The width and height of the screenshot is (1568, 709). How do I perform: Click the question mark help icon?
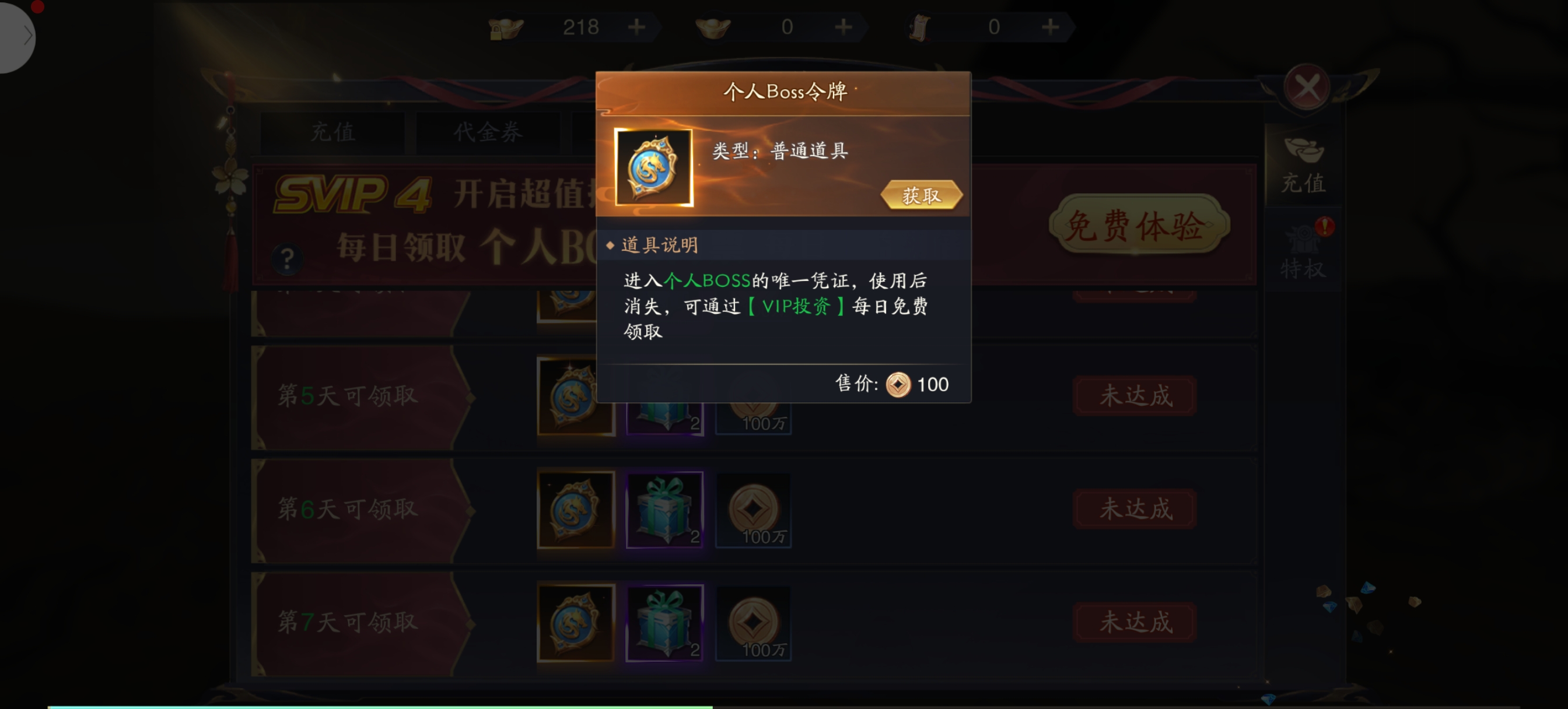pyautogui.click(x=288, y=259)
